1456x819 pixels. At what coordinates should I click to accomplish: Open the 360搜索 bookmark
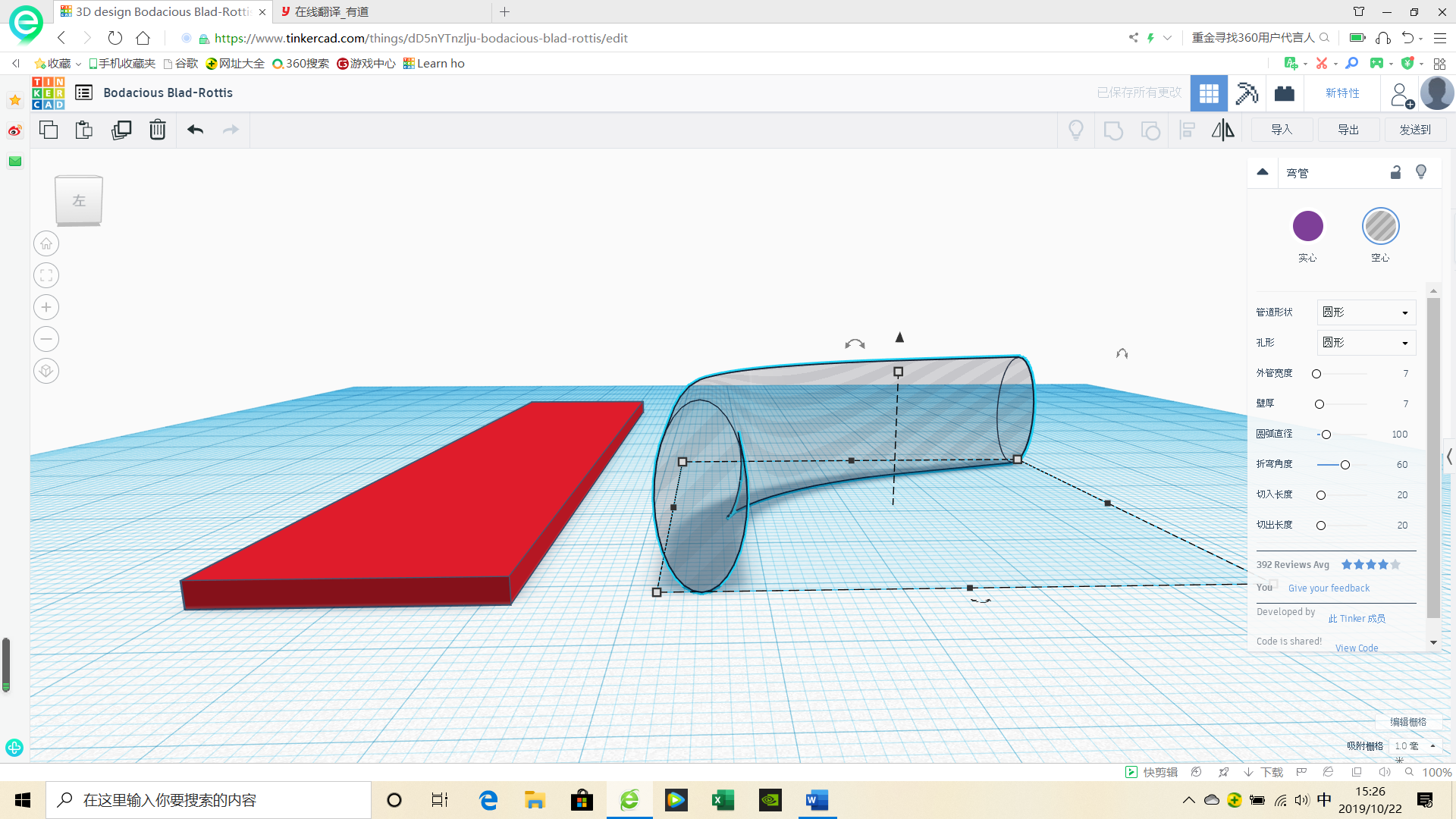[301, 64]
